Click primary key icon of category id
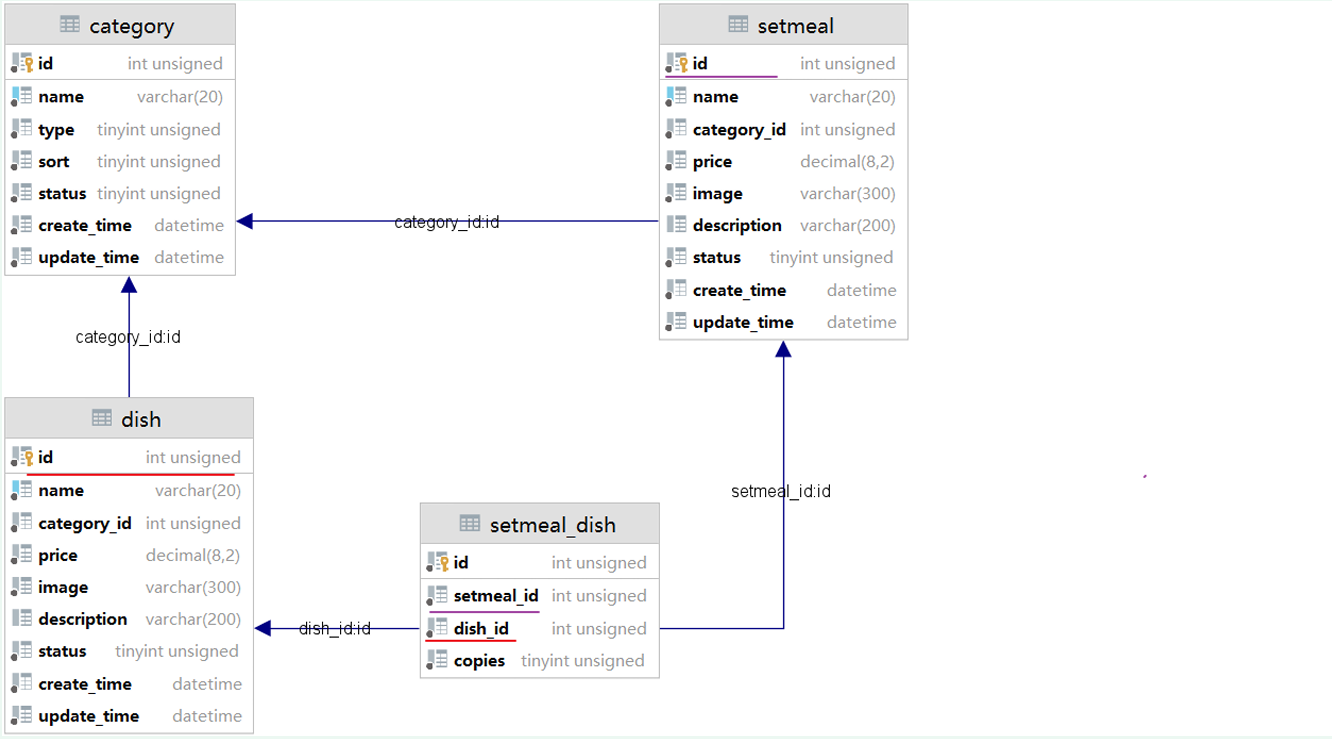 [22, 63]
